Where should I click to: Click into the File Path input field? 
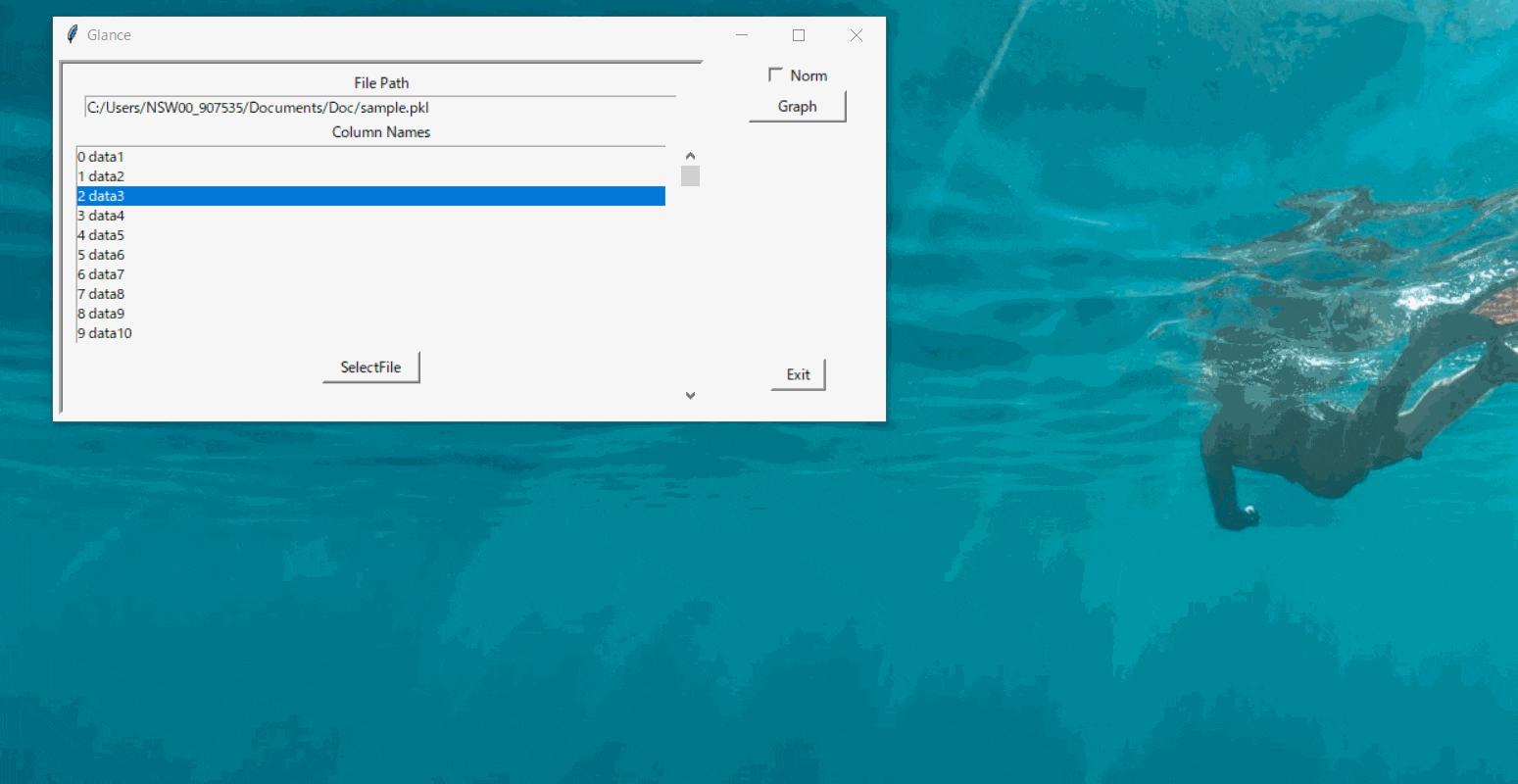[380, 108]
